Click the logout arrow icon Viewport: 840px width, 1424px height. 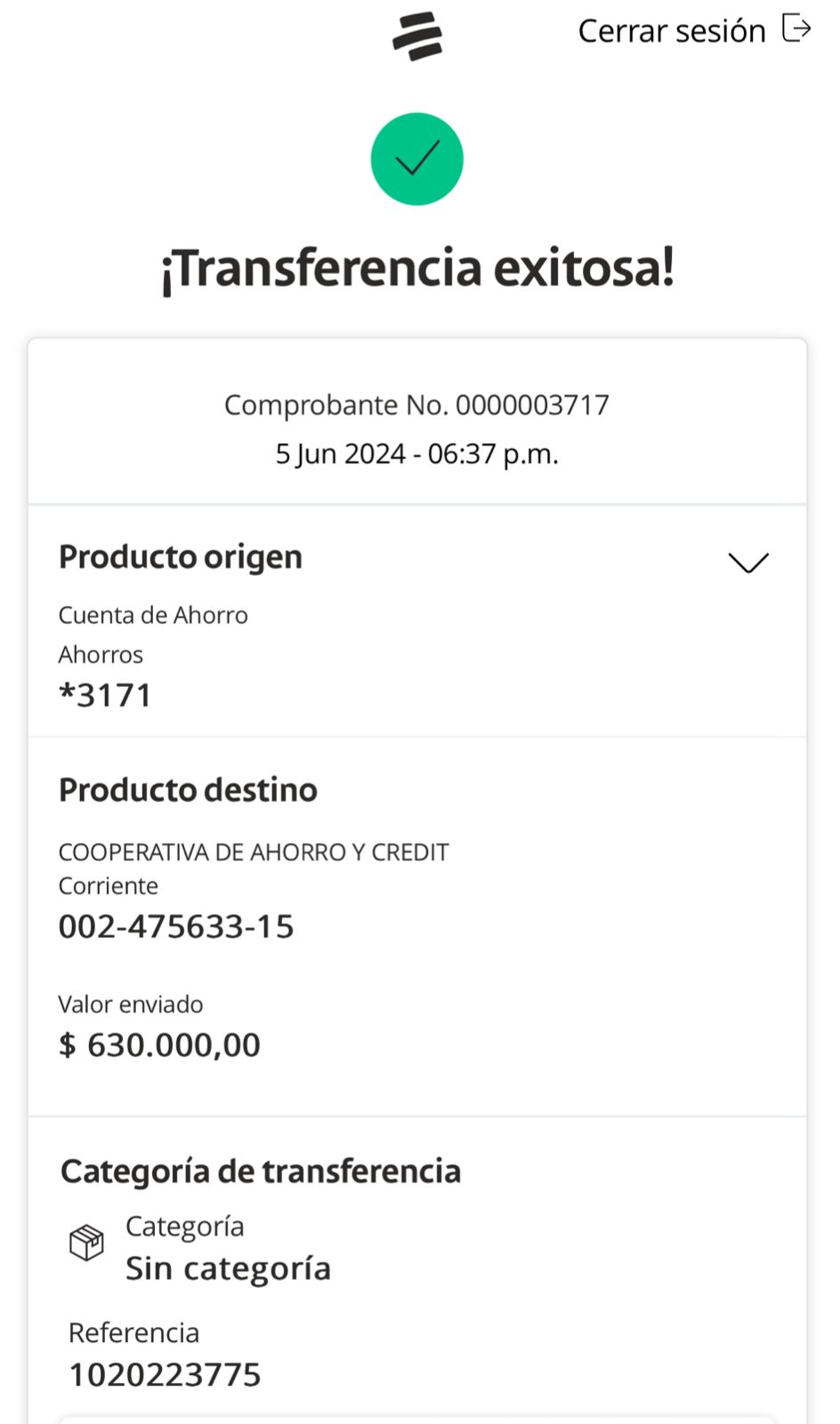pos(796,28)
